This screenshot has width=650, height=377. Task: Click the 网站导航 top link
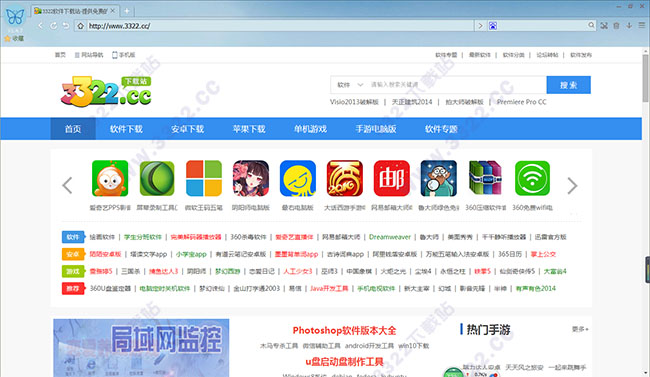[x=89, y=55]
